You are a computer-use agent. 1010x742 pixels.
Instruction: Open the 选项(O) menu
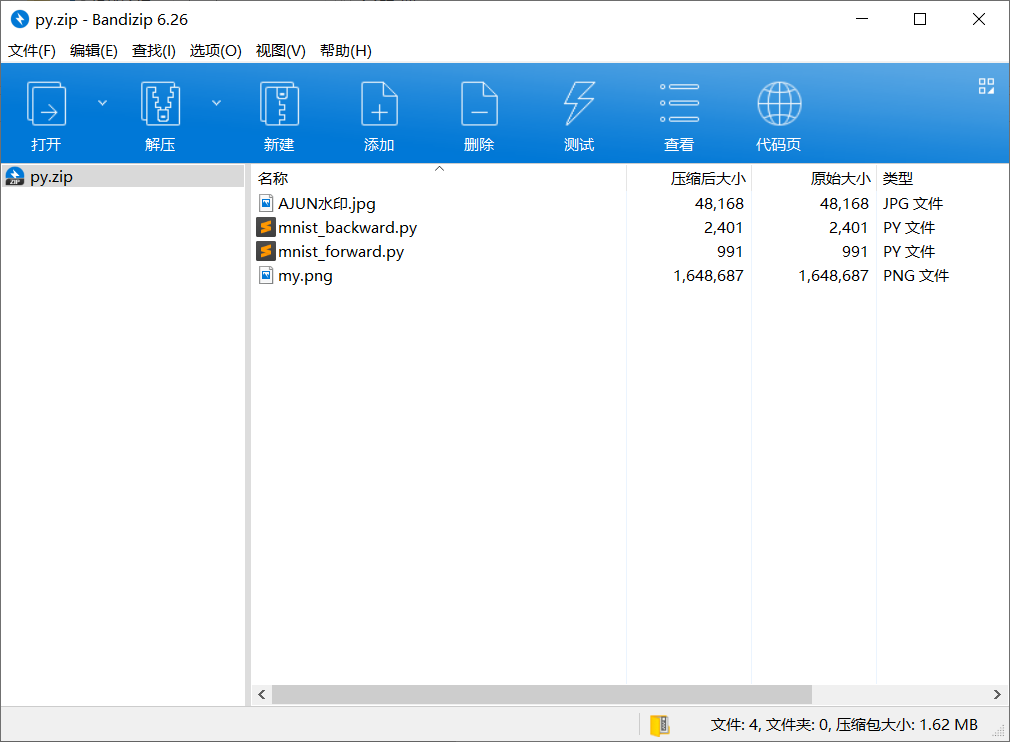215,51
